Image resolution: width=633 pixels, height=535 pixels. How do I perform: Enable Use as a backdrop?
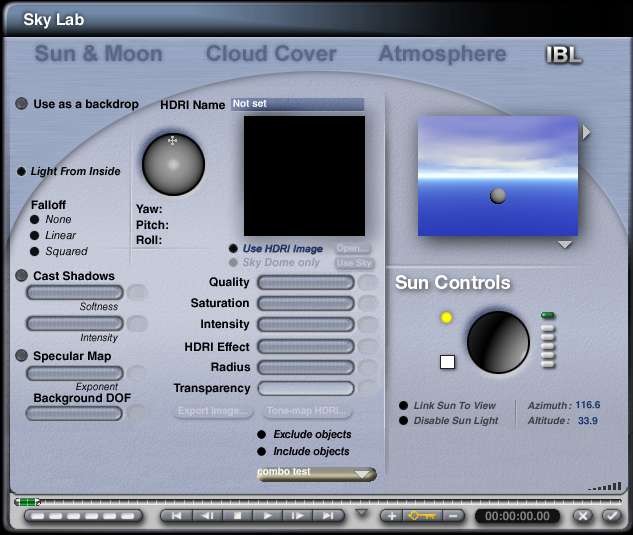coord(22,104)
